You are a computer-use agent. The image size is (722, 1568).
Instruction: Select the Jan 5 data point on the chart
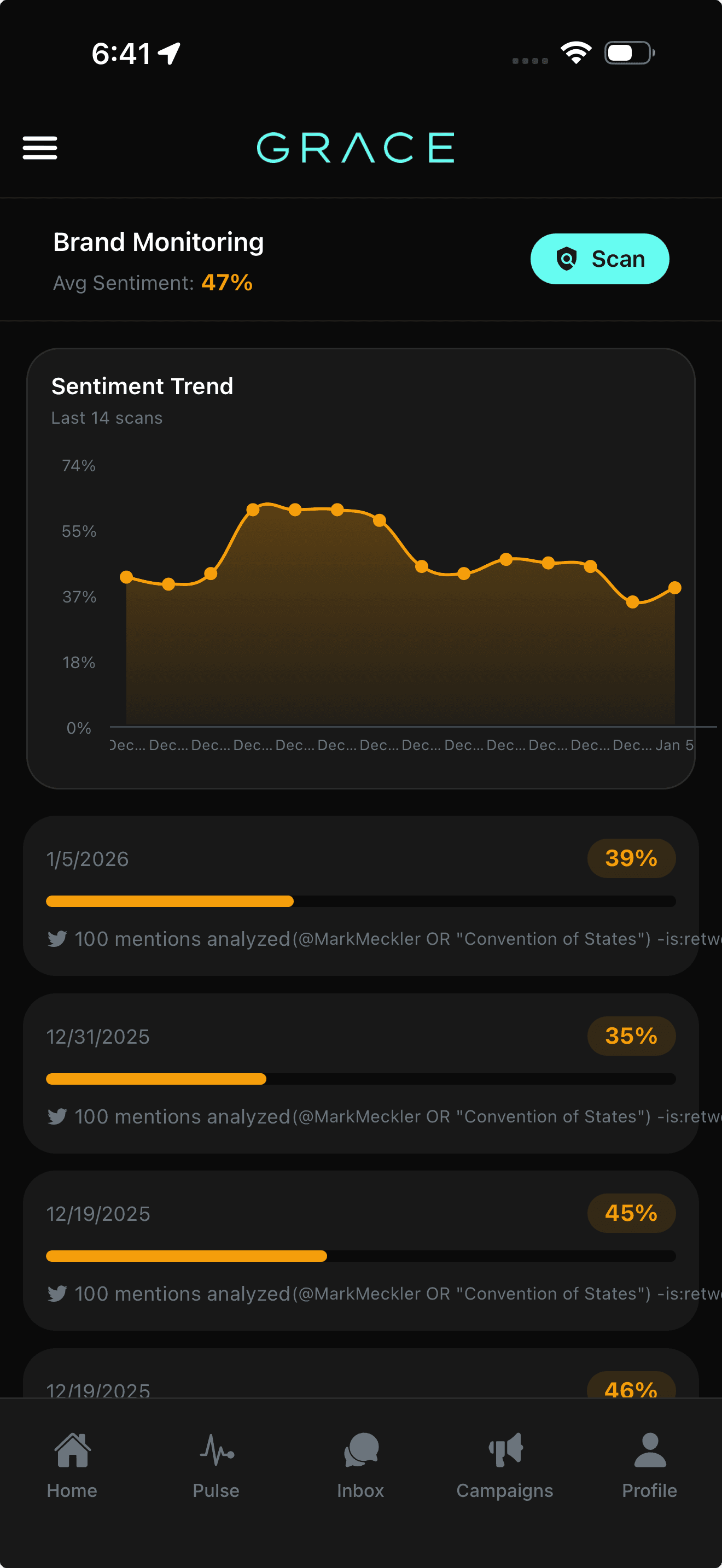pyautogui.click(x=674, y=587)
